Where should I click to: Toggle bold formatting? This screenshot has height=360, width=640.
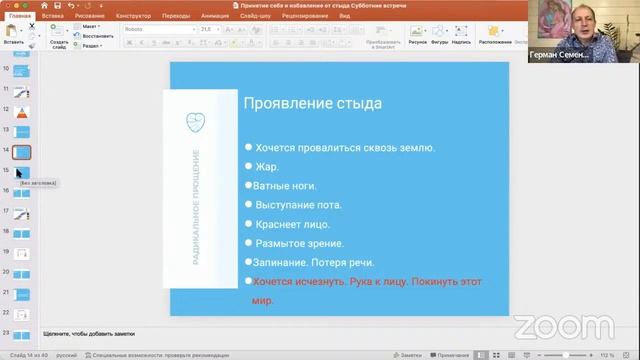click(129, 42)
